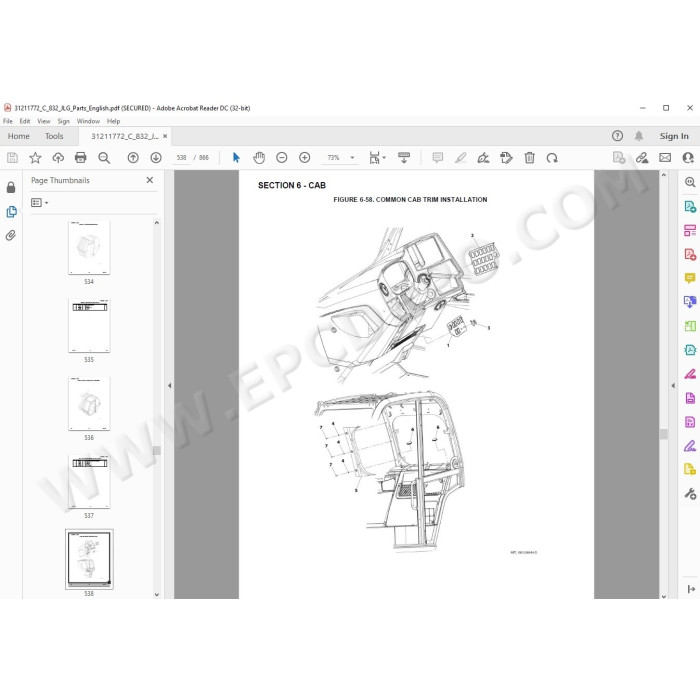
Task: Click the share link icon
Action: (x=642, y=158)
